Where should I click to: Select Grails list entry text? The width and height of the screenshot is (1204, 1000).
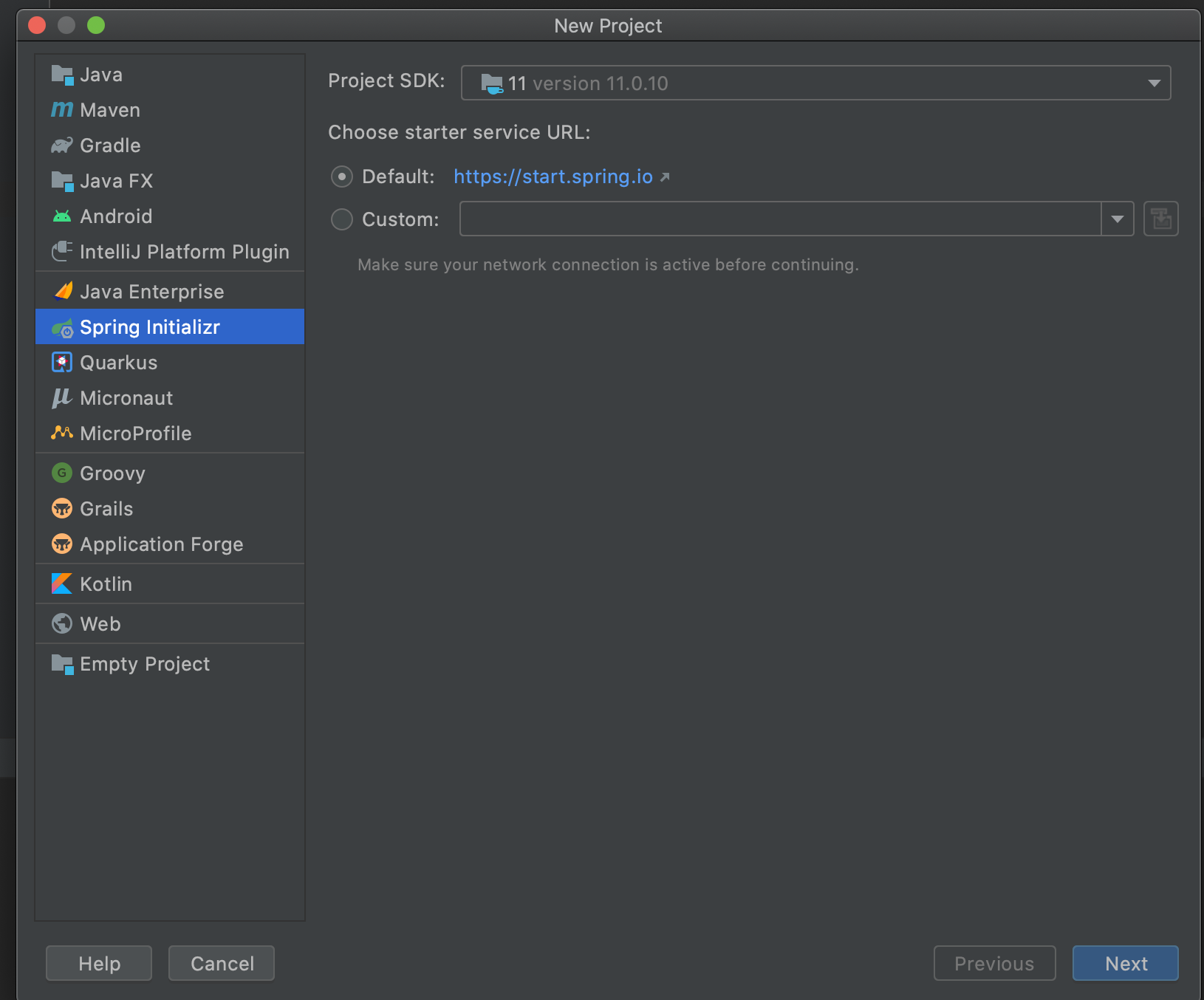pos(106,509)
